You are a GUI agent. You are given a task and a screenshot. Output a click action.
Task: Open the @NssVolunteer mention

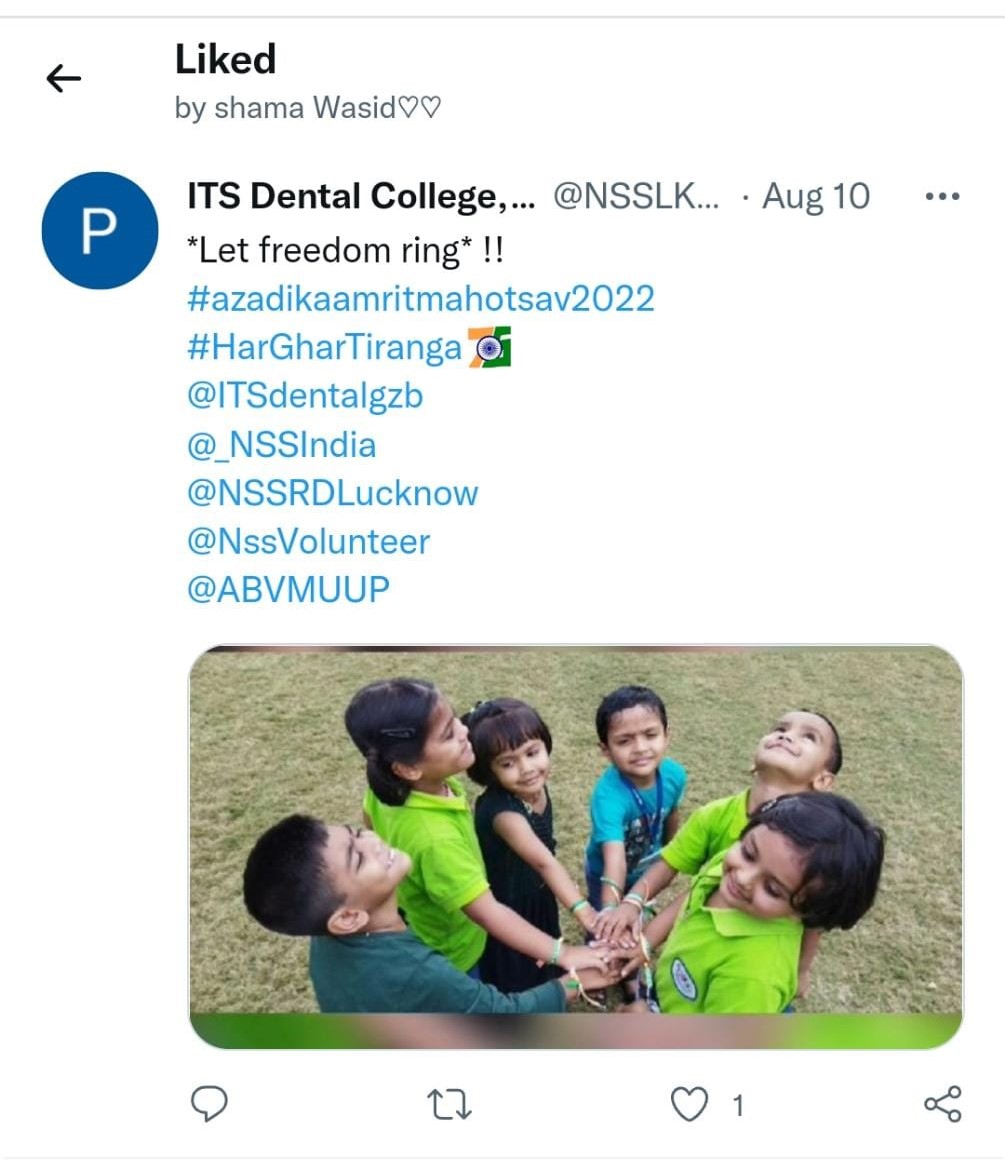coord(308,542)
